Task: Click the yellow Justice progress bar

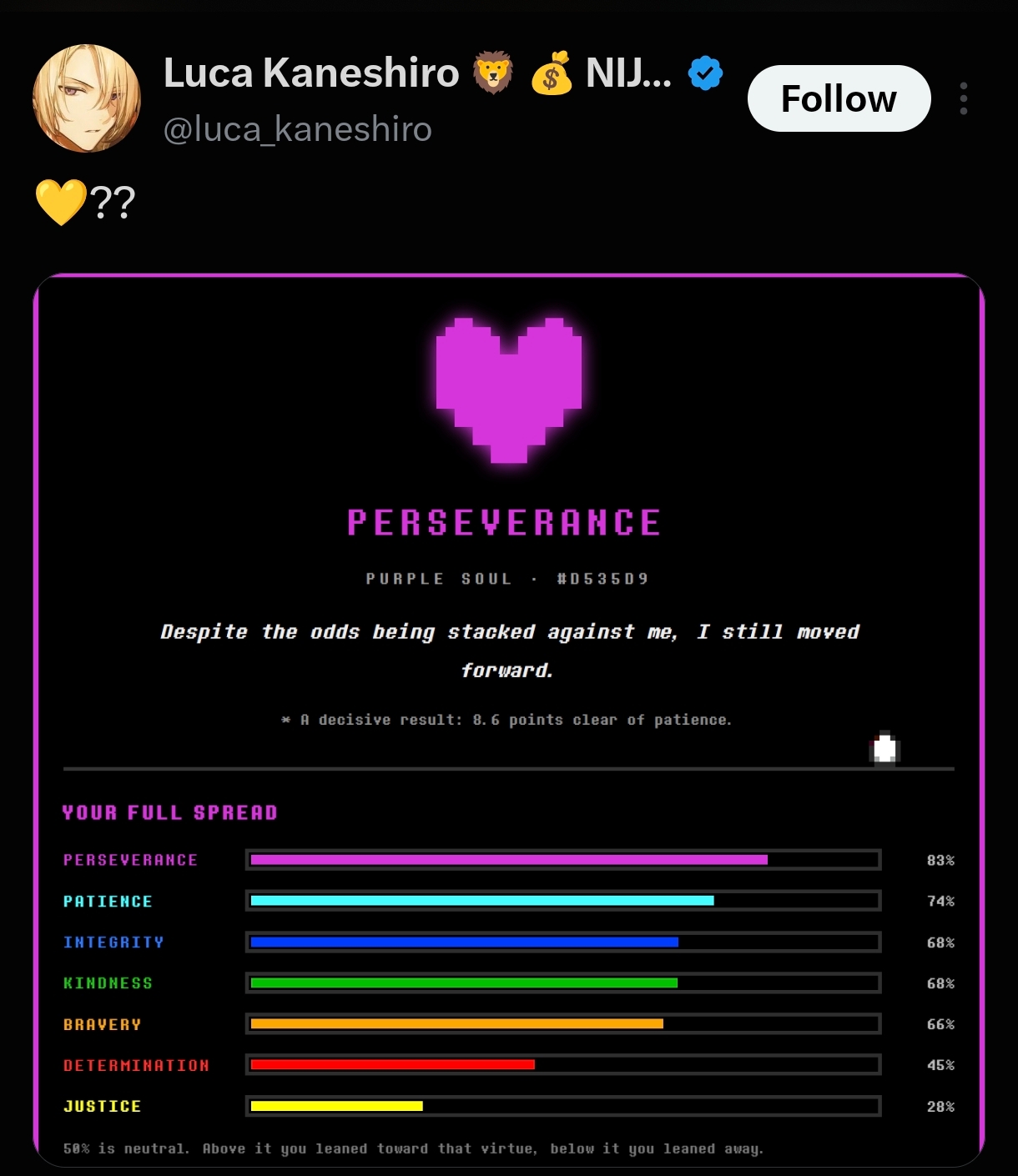Action: coord(563,1106)
